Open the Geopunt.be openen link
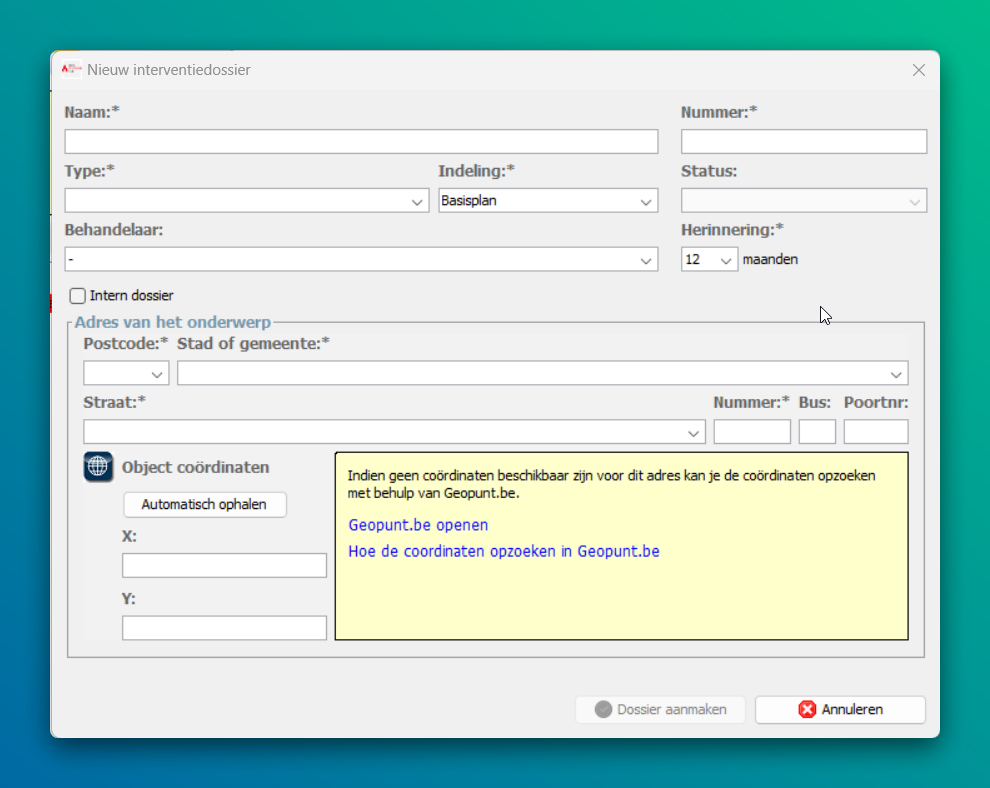The width and height of the screenshot is (990, 788). 418,525
